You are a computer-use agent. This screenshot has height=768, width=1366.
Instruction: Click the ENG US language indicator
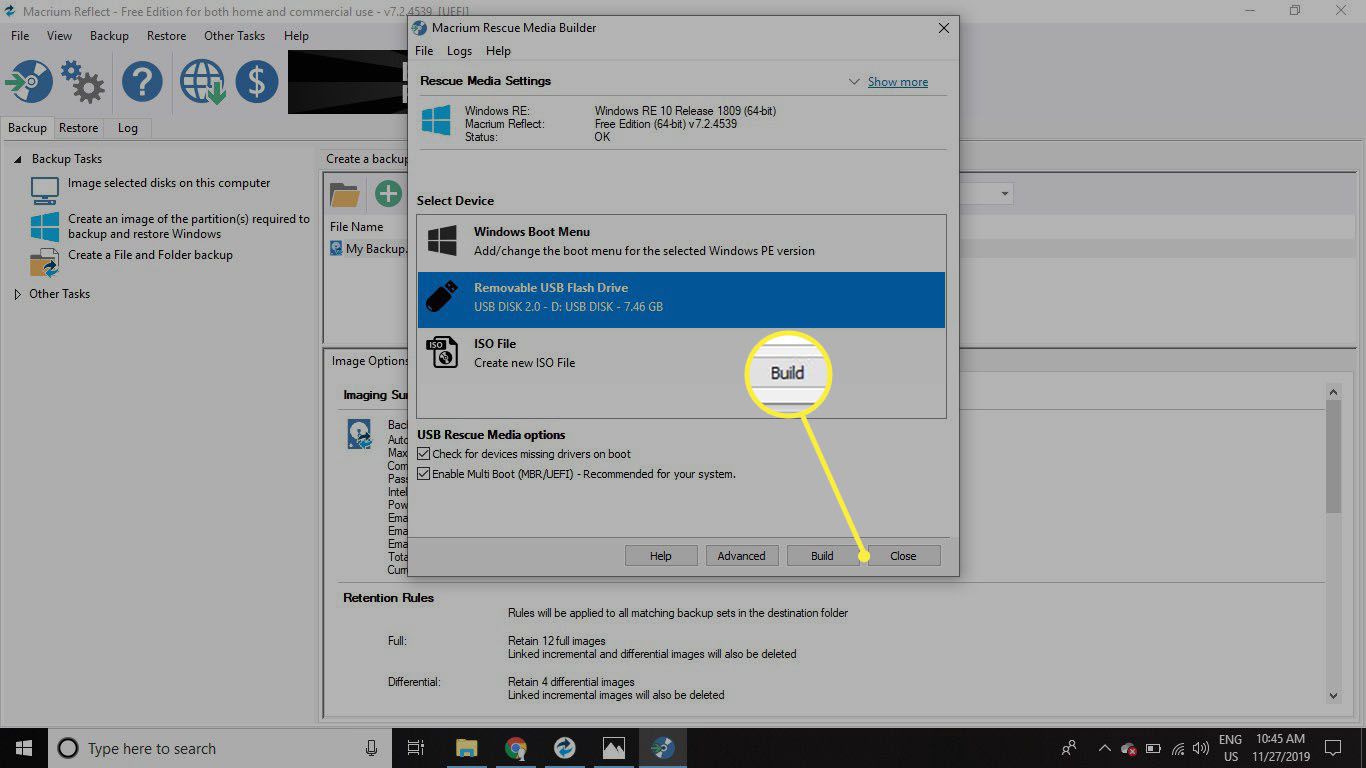tap(1230, 748)
